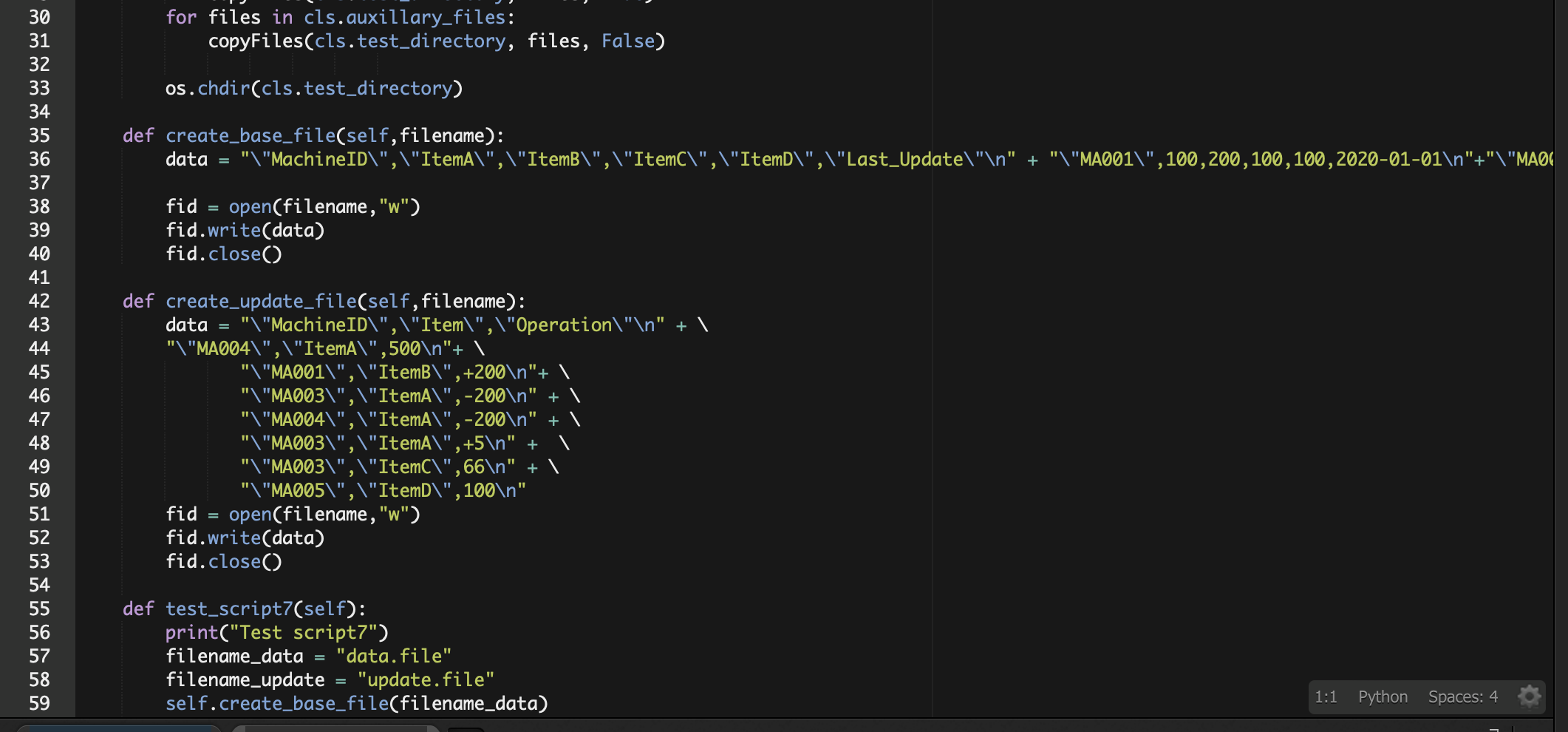Click the data assignment on line 36
The image size is (1568, 732).
[185, 159]
